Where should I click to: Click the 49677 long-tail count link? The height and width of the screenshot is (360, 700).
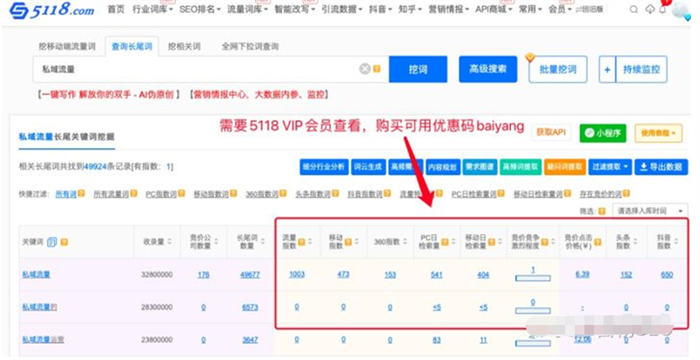point(250,274)
